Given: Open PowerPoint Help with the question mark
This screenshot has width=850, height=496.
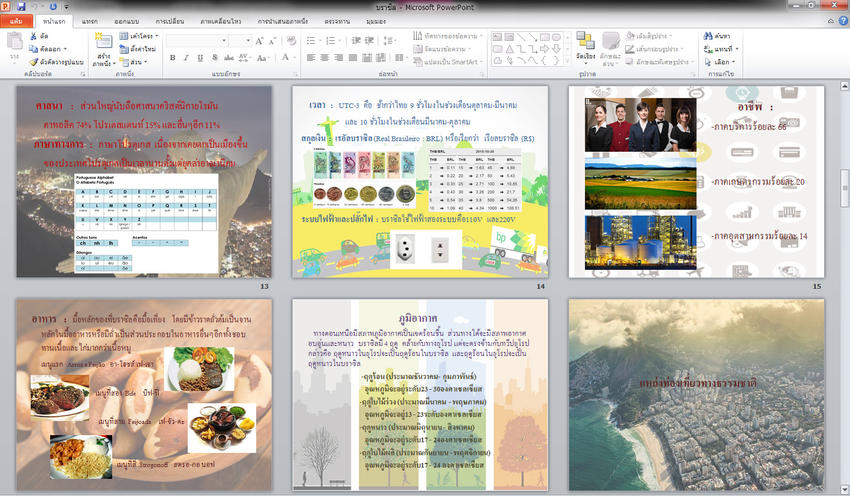Looking at the screenshot, I should pyautogui.click(x=843, y=21).
